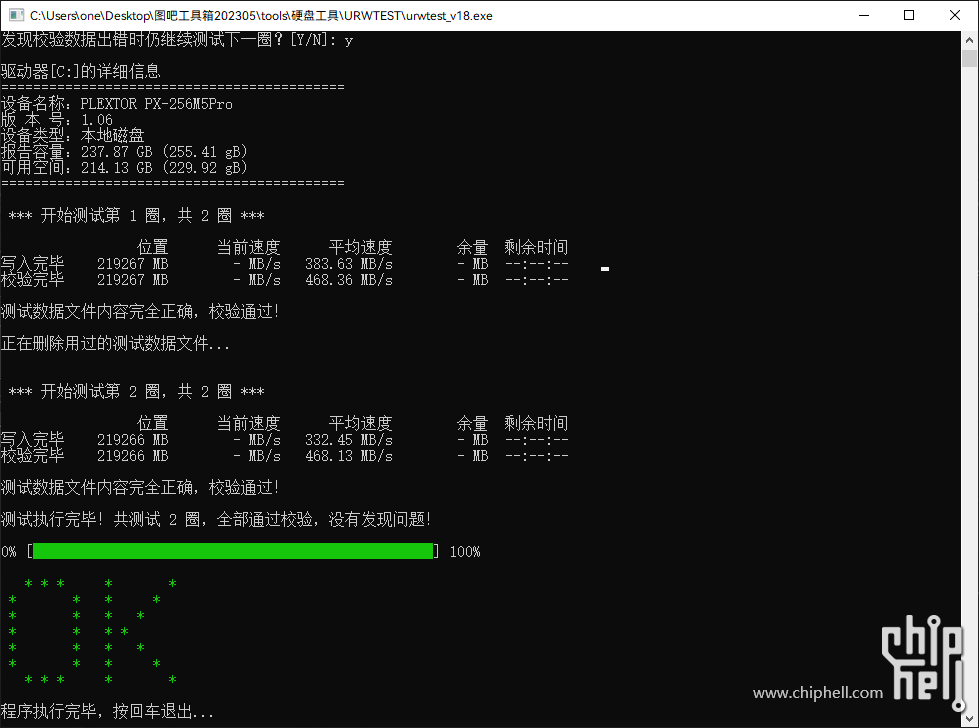Click the firmware version 1.06 text
979x728 pixels.
click(x=97, y=120)
